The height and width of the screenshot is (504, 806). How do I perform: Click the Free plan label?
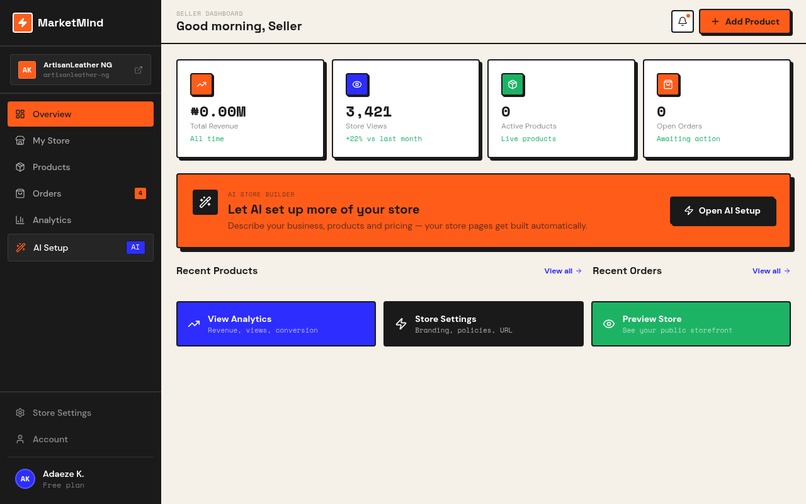(63, 485)
